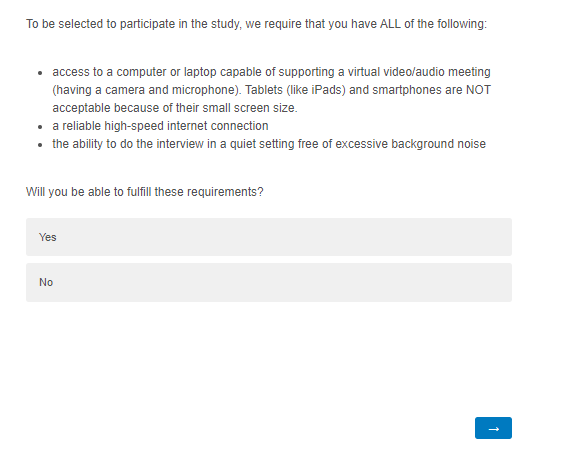Viewport: 568px width, 455px height.
Task: Choose the No answer option
Action: pyautogui.click(x=269, y=283)
